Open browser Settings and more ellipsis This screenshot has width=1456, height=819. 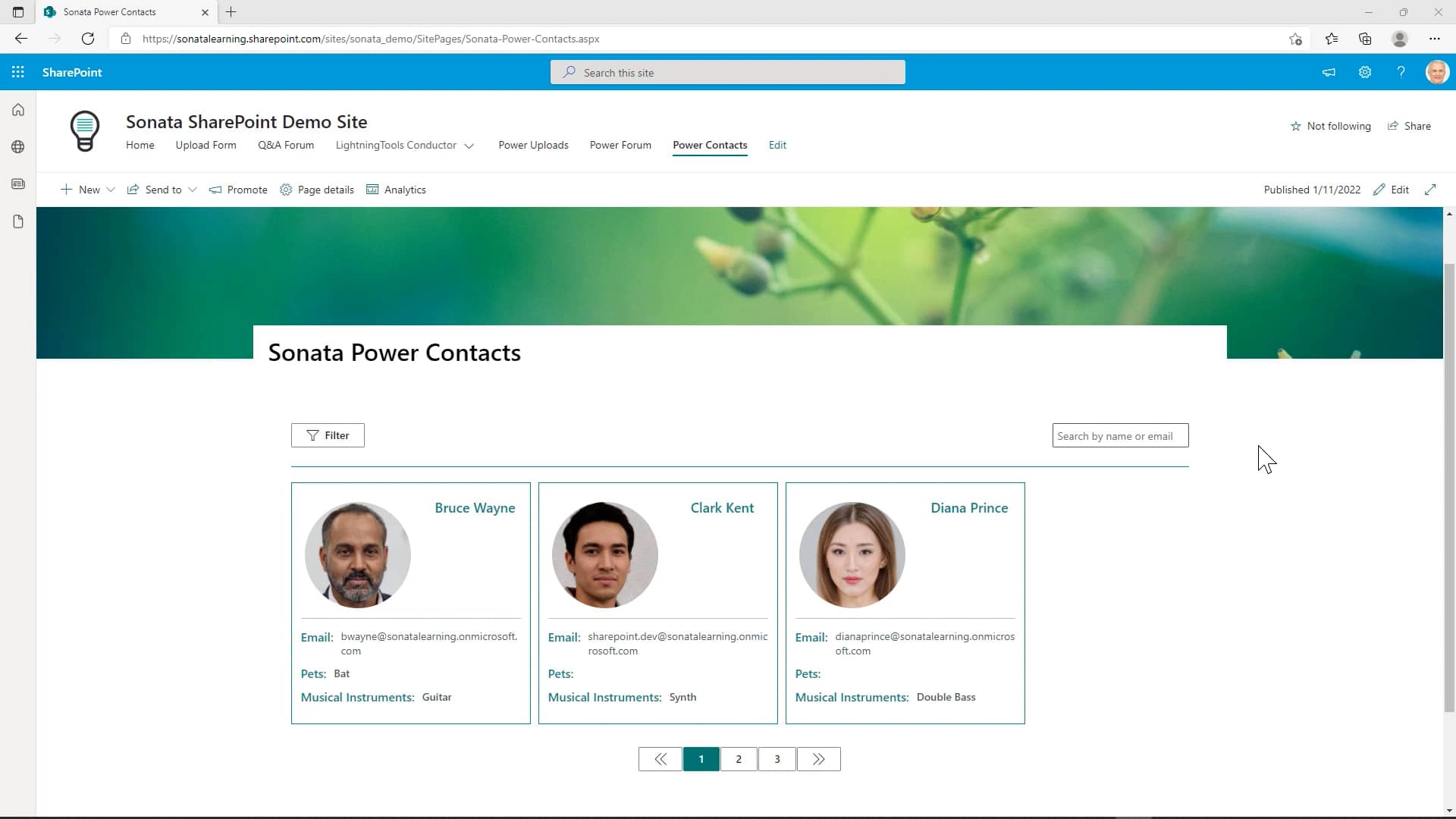pos(1434,39)
